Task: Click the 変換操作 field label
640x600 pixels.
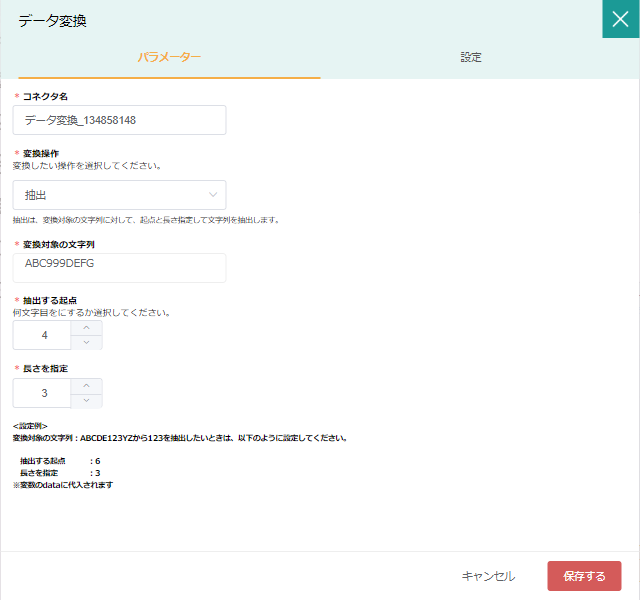Action: 42,153
